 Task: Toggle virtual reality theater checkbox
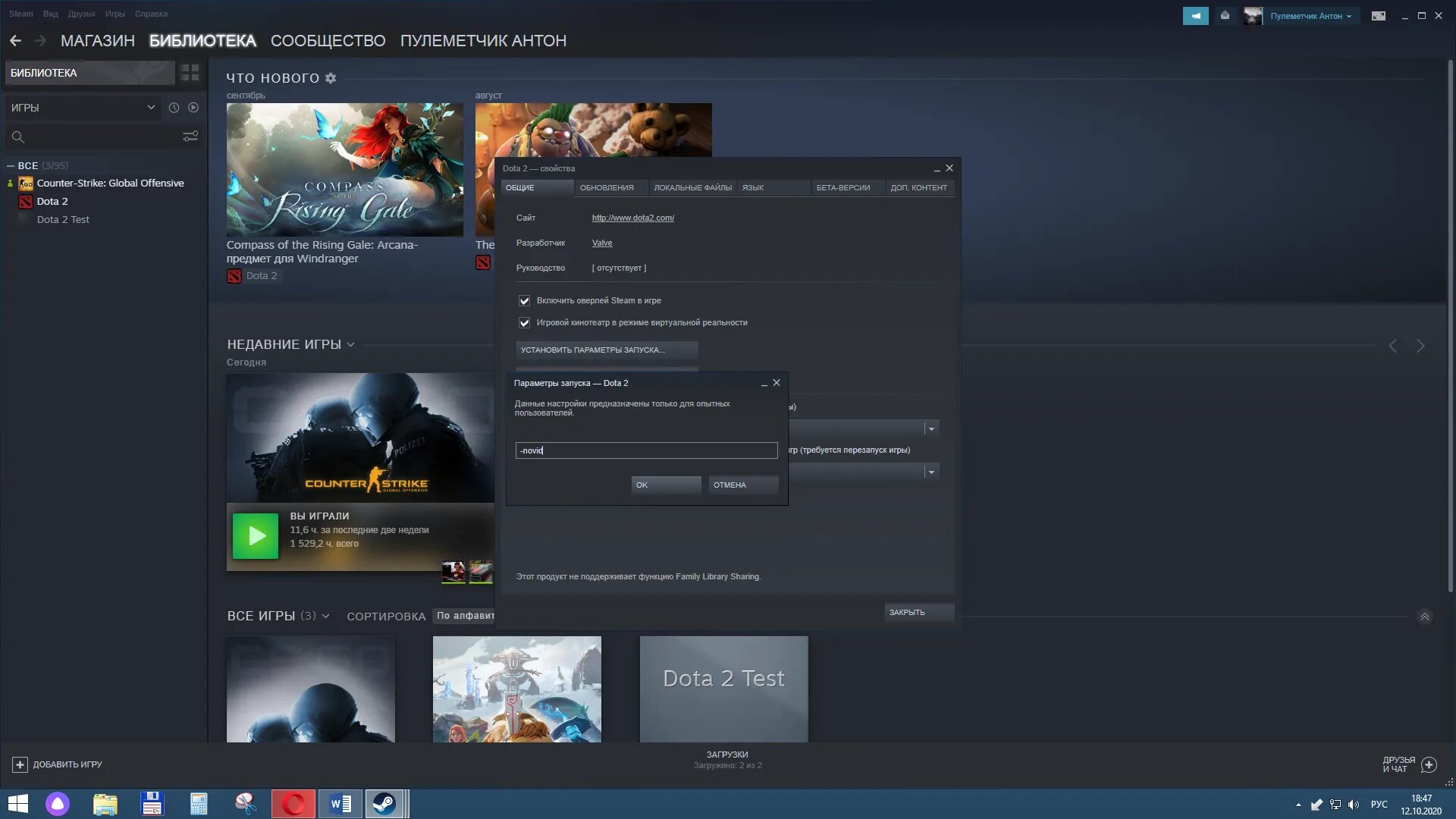(524, 323)
